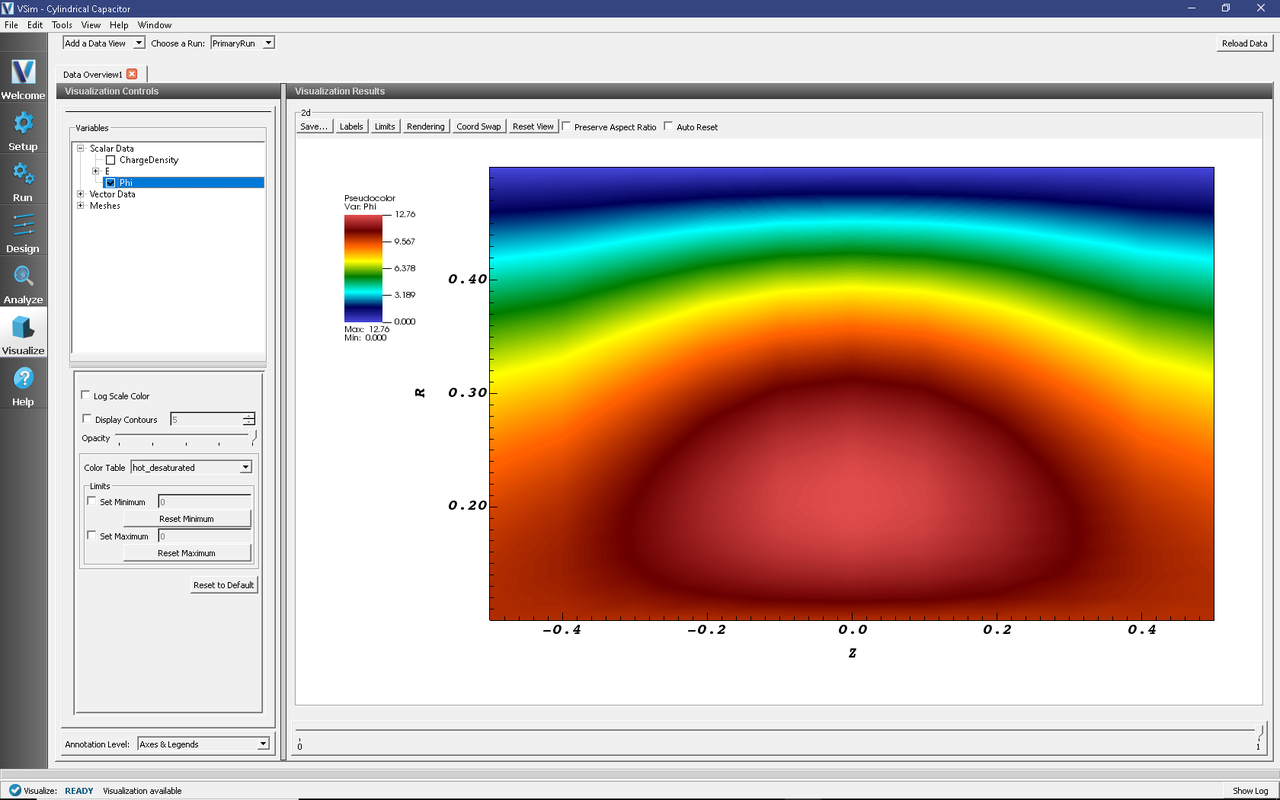Toggle the Auto Reset checkbox
The width and height of the screenshot is (1280, 800).
(669, 127)
